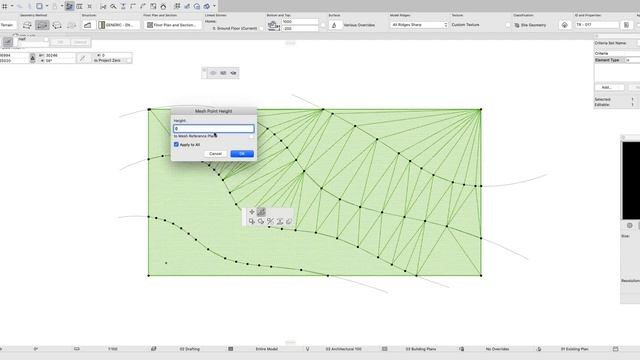Click the right icon in floating view palette
640x360 pixels.
pos(233,73)
